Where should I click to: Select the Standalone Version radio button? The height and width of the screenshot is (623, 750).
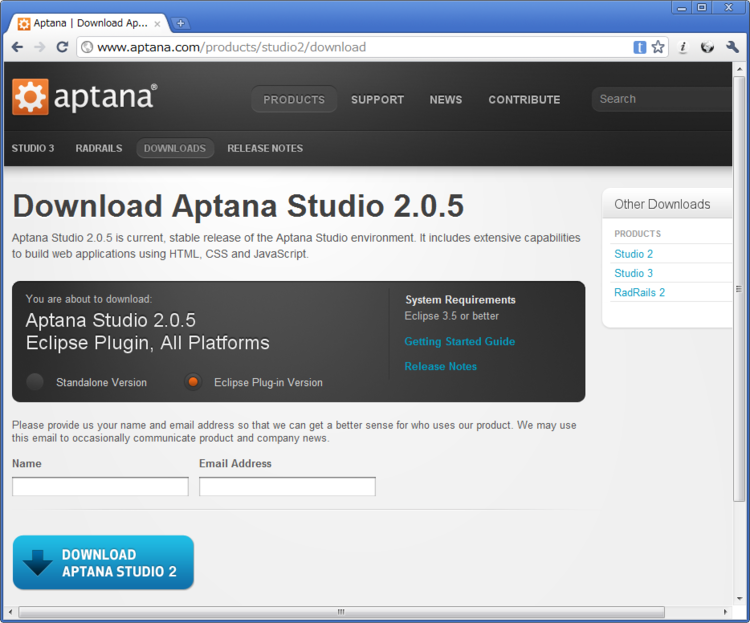35,382
